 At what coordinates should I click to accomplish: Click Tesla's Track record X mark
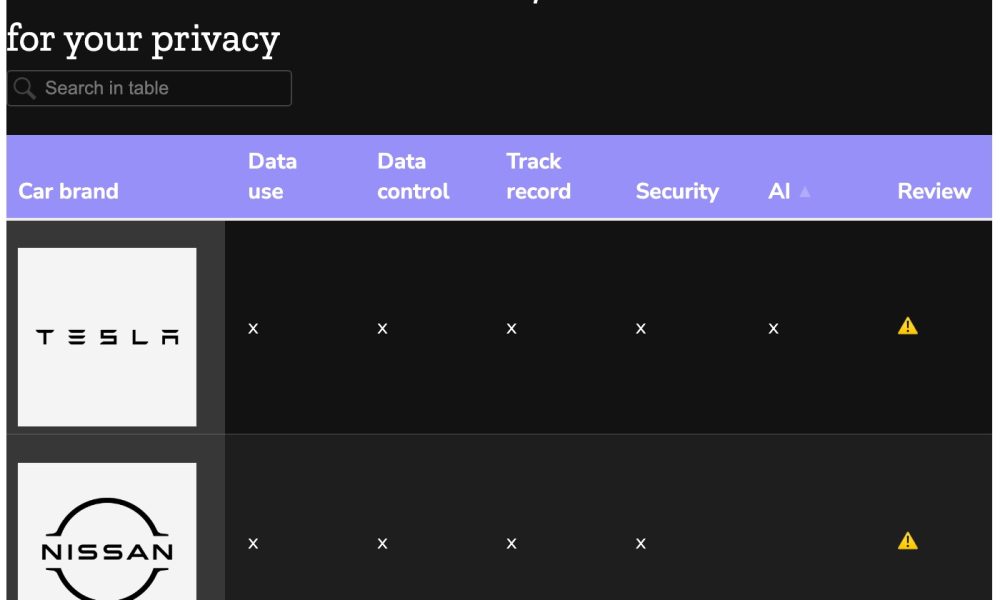tap(511, 328)
